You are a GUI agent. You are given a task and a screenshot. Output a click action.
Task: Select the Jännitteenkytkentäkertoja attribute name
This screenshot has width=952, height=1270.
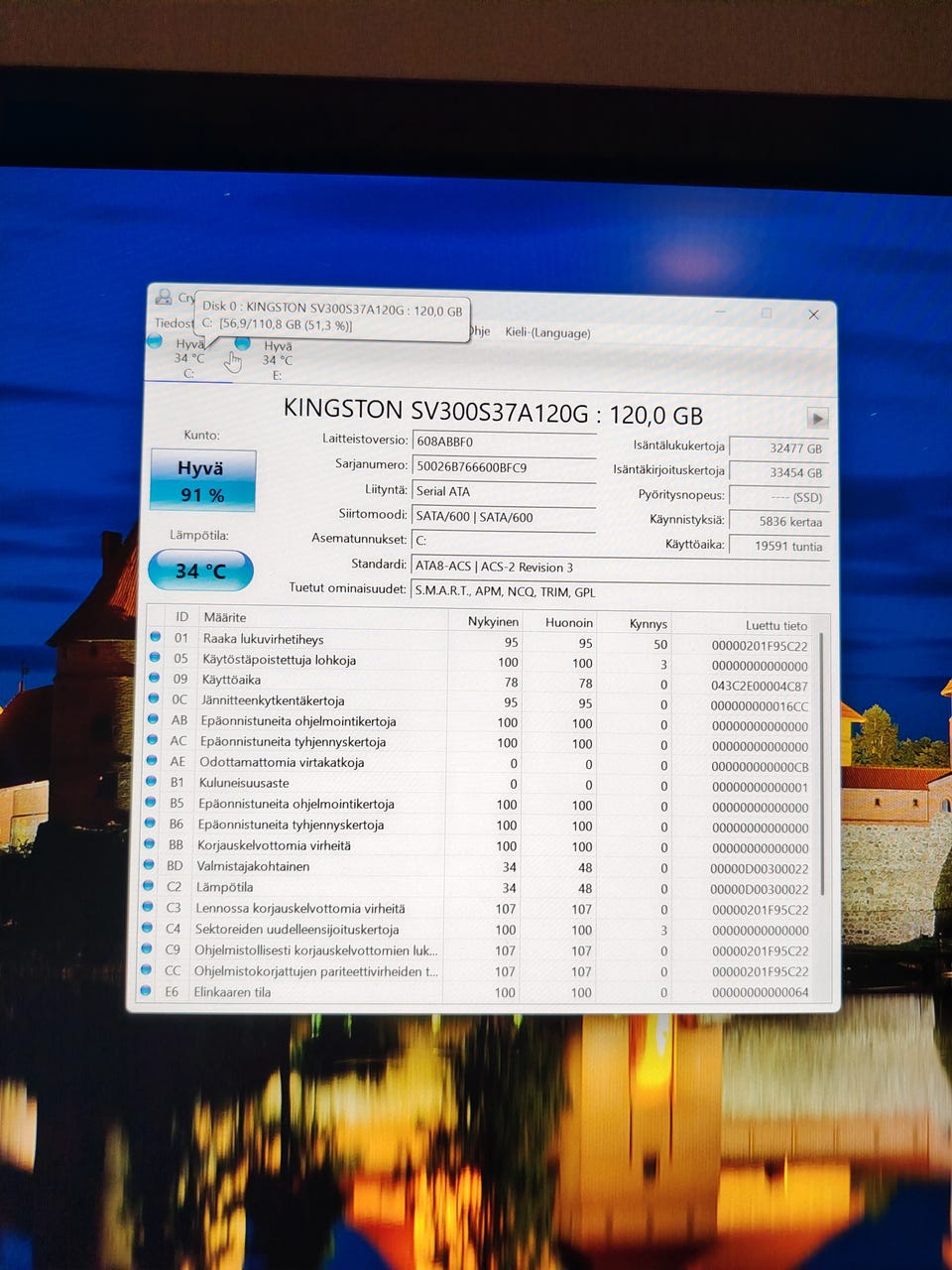click(x=273, y=700)
